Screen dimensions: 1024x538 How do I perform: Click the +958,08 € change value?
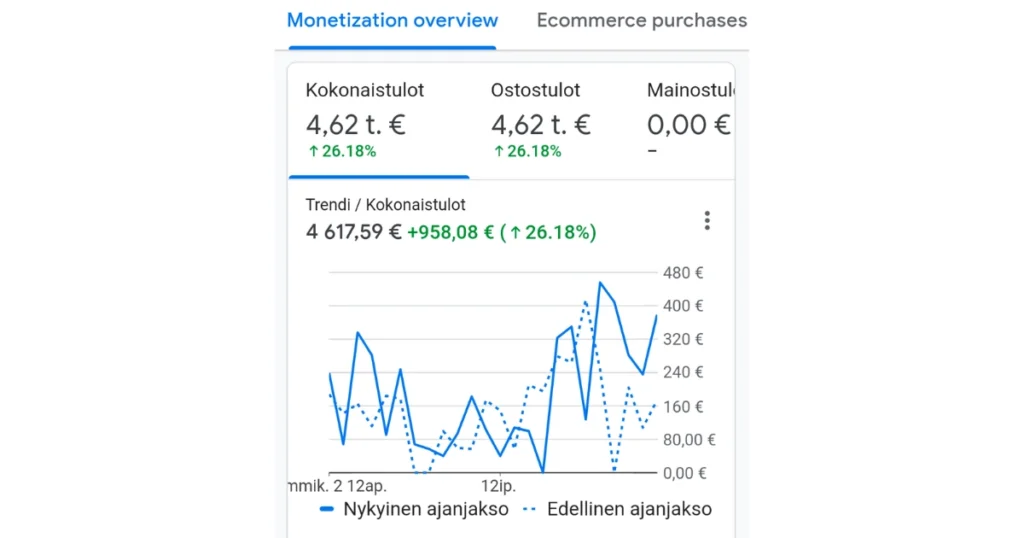[x=451, y=232]
